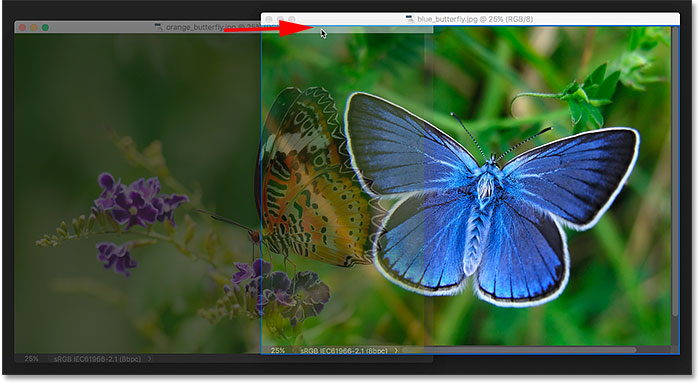Click the 25% zoom field in orange_butterfly window
The image size is (700, 385).
click(31, 359)
